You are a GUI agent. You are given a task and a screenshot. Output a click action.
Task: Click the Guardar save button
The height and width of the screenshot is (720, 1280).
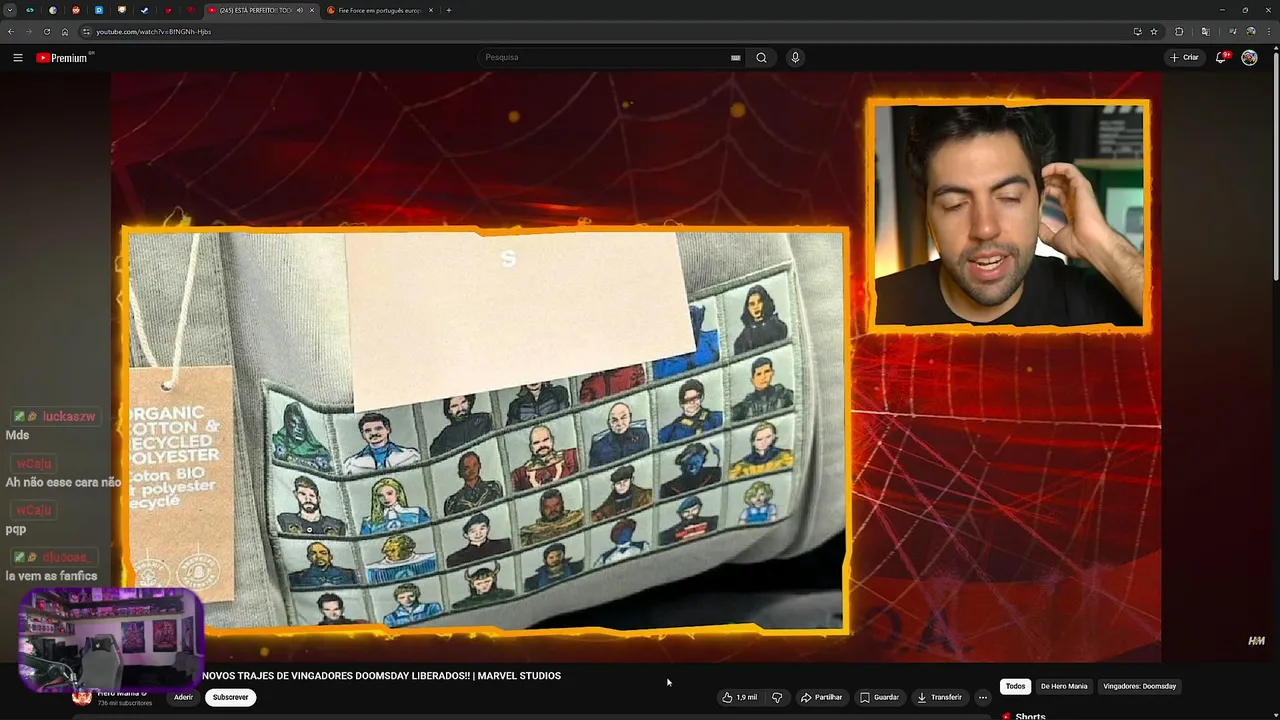[x=879, y=697]
